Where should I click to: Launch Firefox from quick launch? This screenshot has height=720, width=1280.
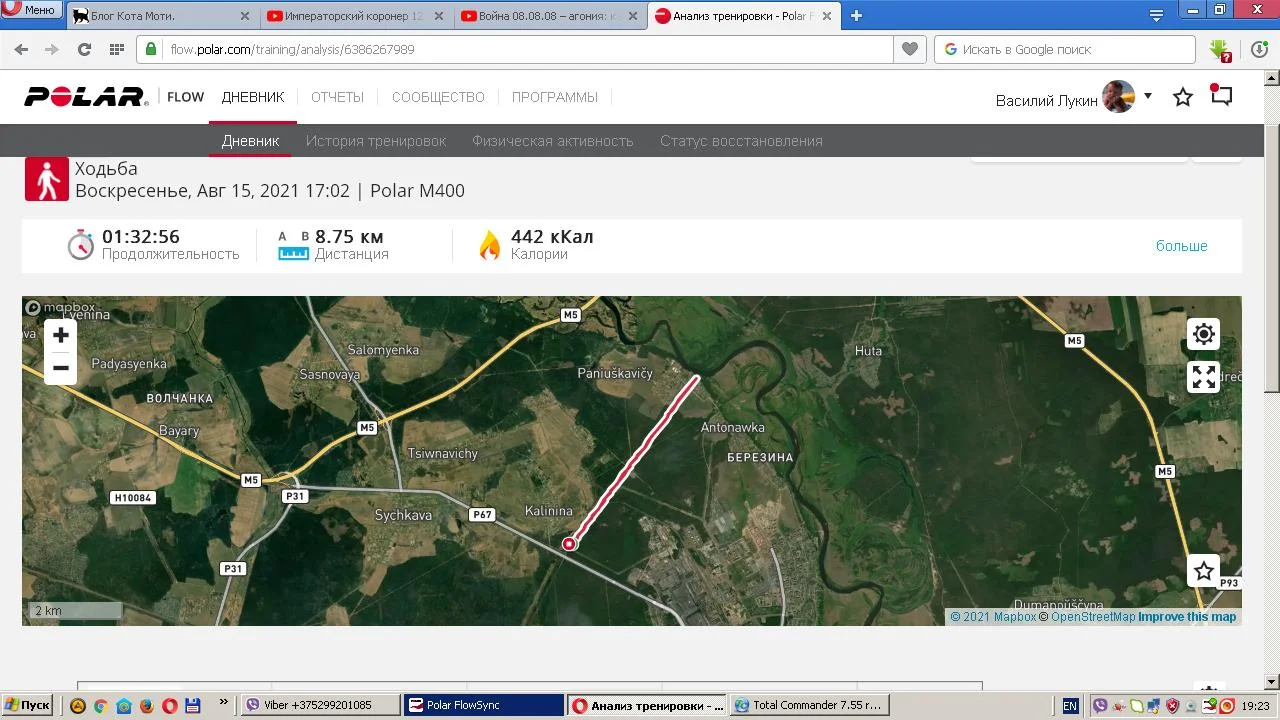click(147, 706)
